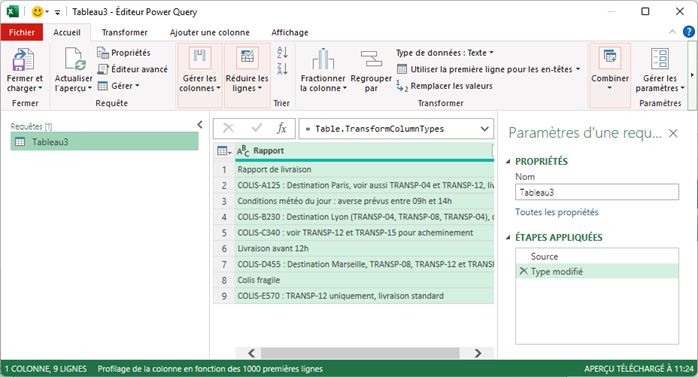Click the horizontal scrollbar left arrow

click(x=252, y=353)
